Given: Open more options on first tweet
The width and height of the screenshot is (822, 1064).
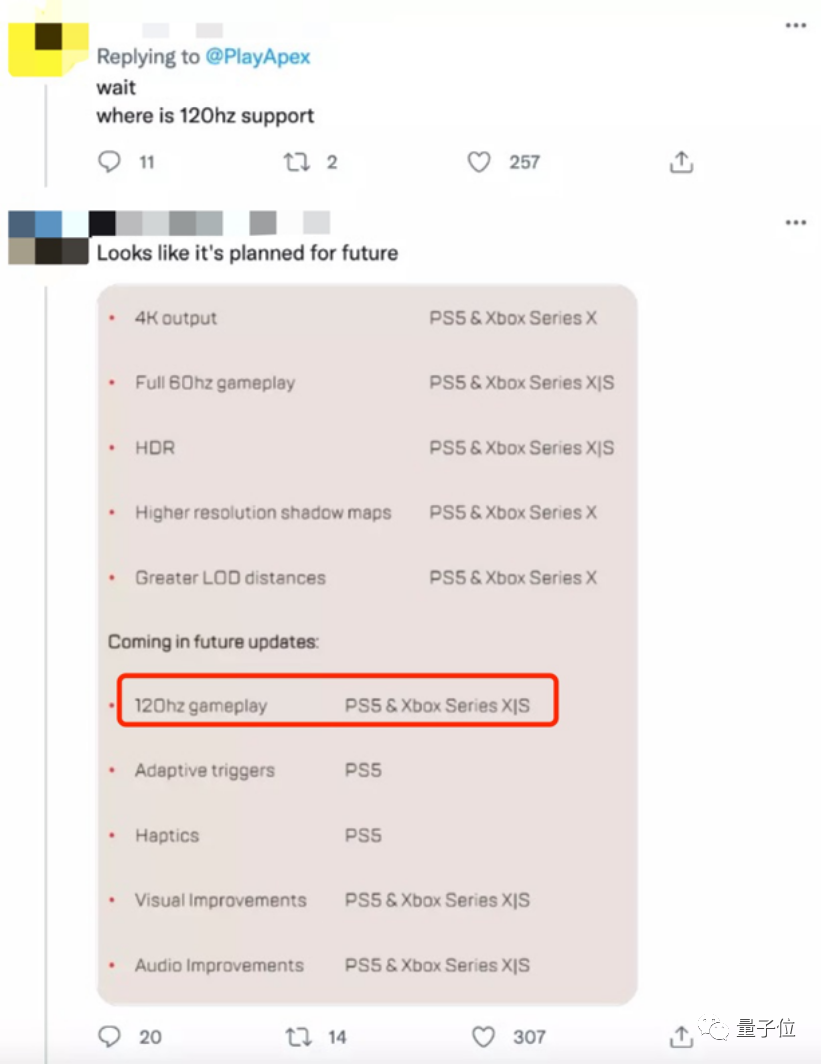Looking at the screenshot, I should pos(796,26).
